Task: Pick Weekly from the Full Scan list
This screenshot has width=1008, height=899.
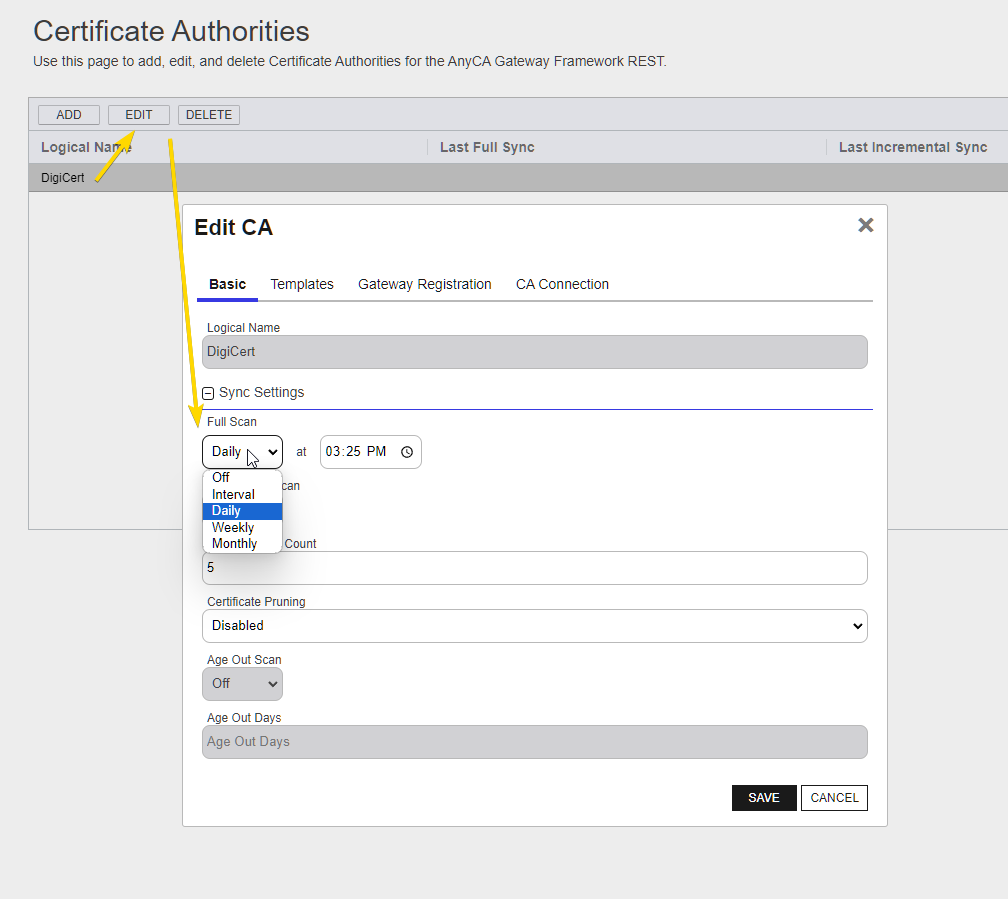Action: [x=233, y=527]
